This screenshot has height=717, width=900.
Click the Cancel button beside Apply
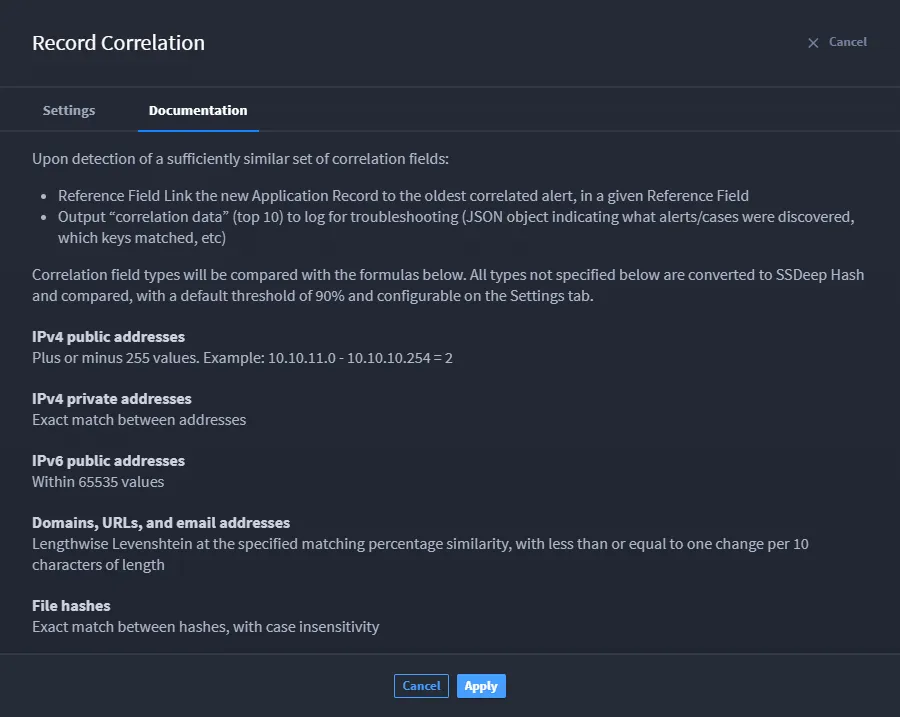tap(421, 686)
